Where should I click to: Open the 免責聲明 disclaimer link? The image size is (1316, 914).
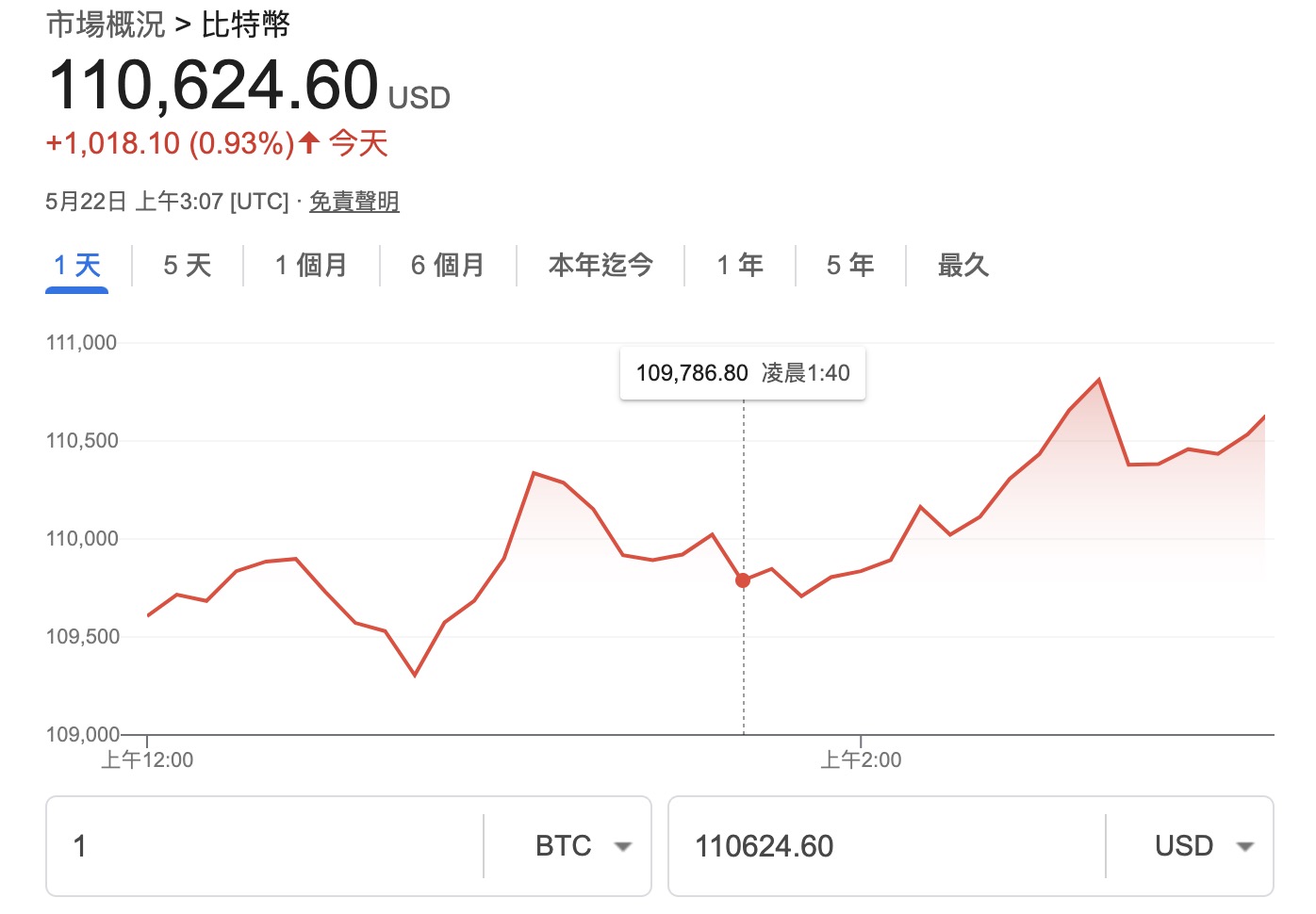click(x=354, y=202)
